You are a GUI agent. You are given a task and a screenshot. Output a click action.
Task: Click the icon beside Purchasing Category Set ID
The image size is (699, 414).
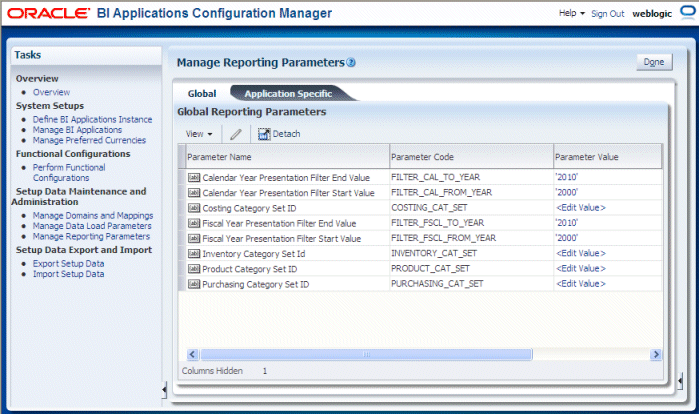194,283
